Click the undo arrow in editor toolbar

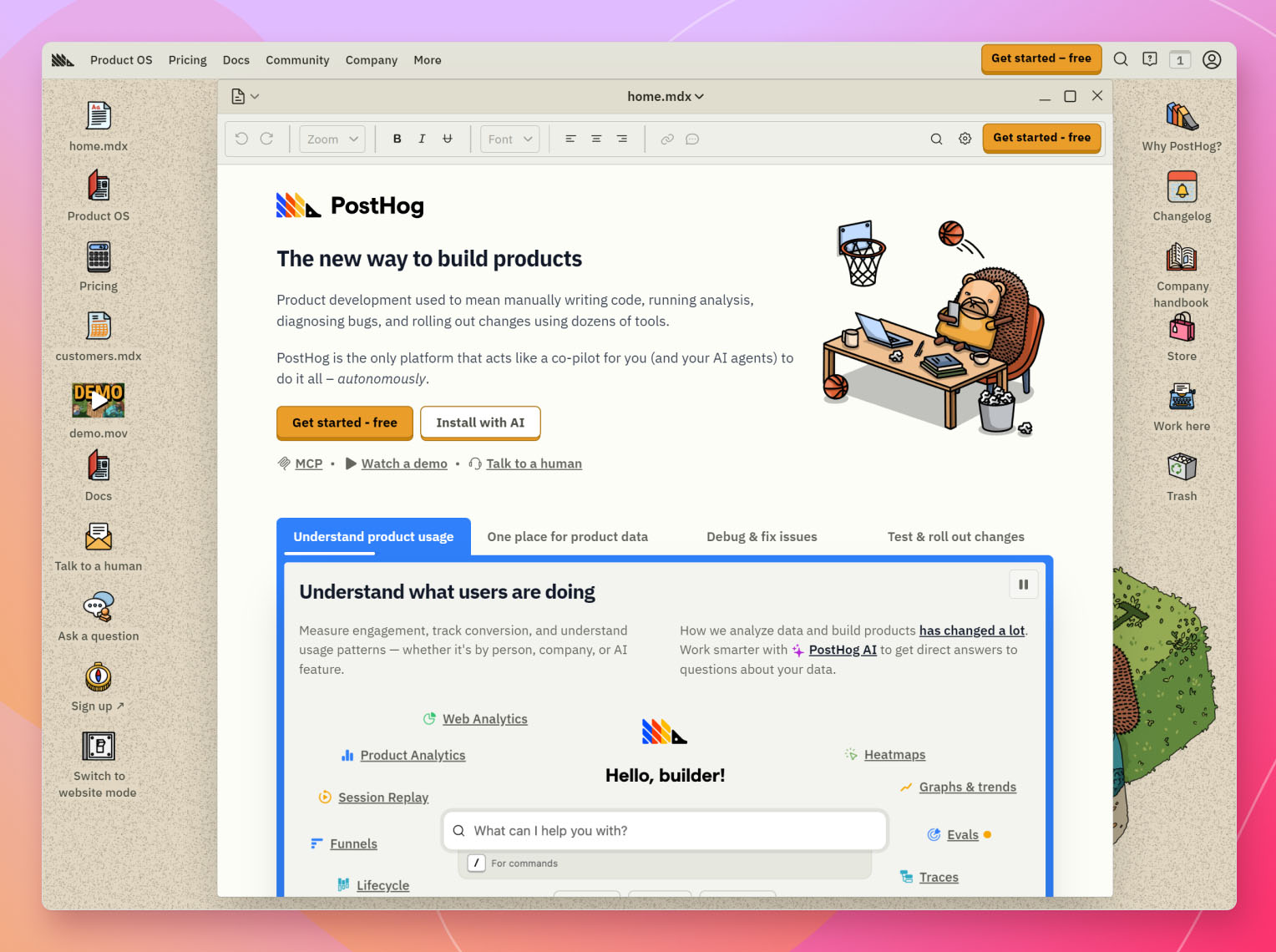coord(241,139)
